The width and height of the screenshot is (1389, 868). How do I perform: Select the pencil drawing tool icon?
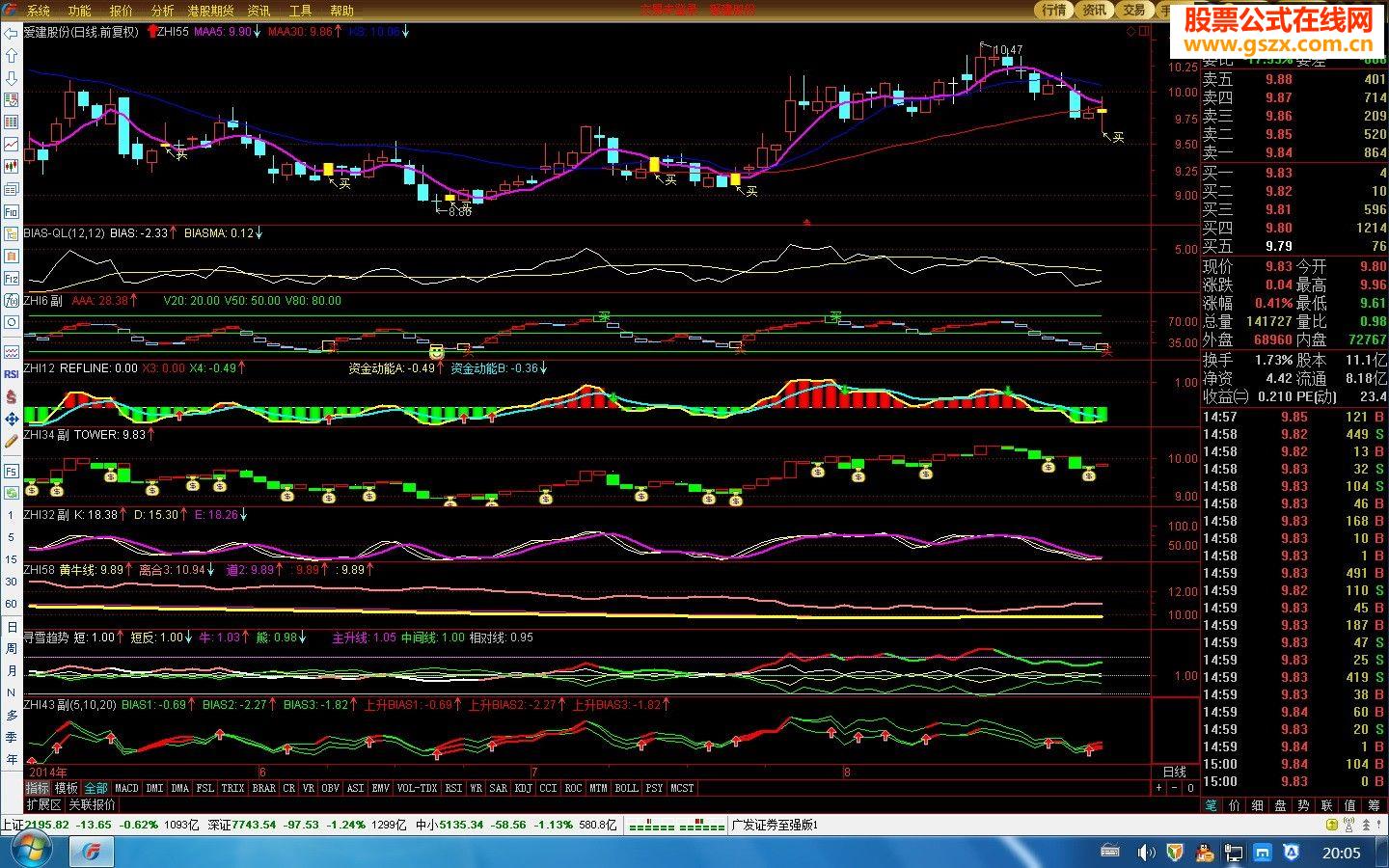11,441
